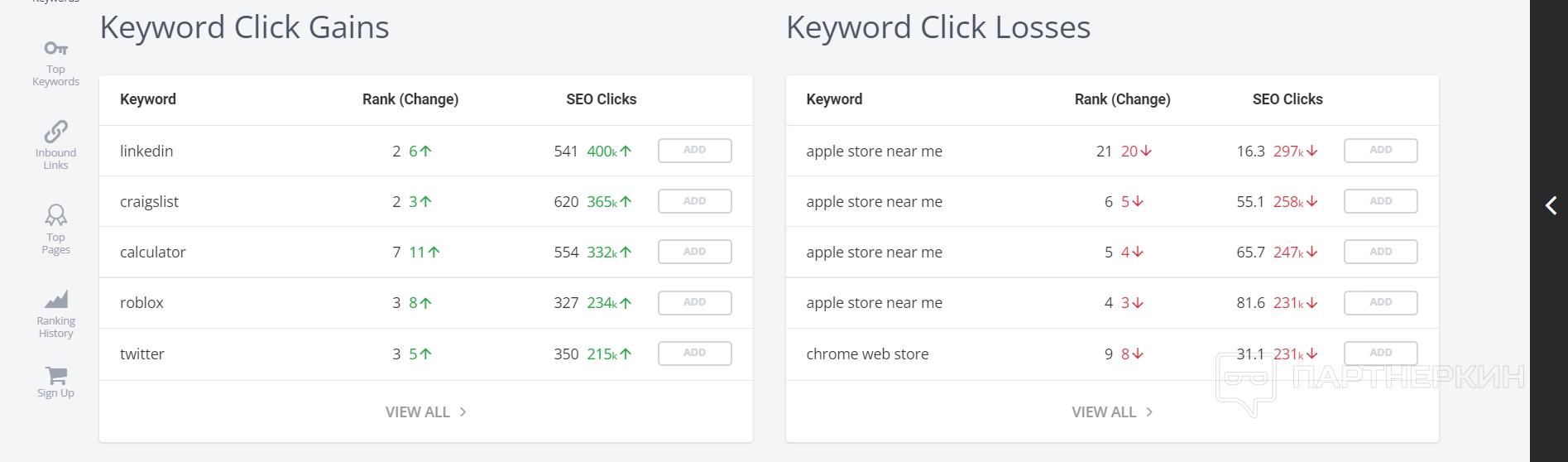Screen dimensions: 1568x462
Task: Sort gains table by SEO Clicks header
Action: click(601, 99)
